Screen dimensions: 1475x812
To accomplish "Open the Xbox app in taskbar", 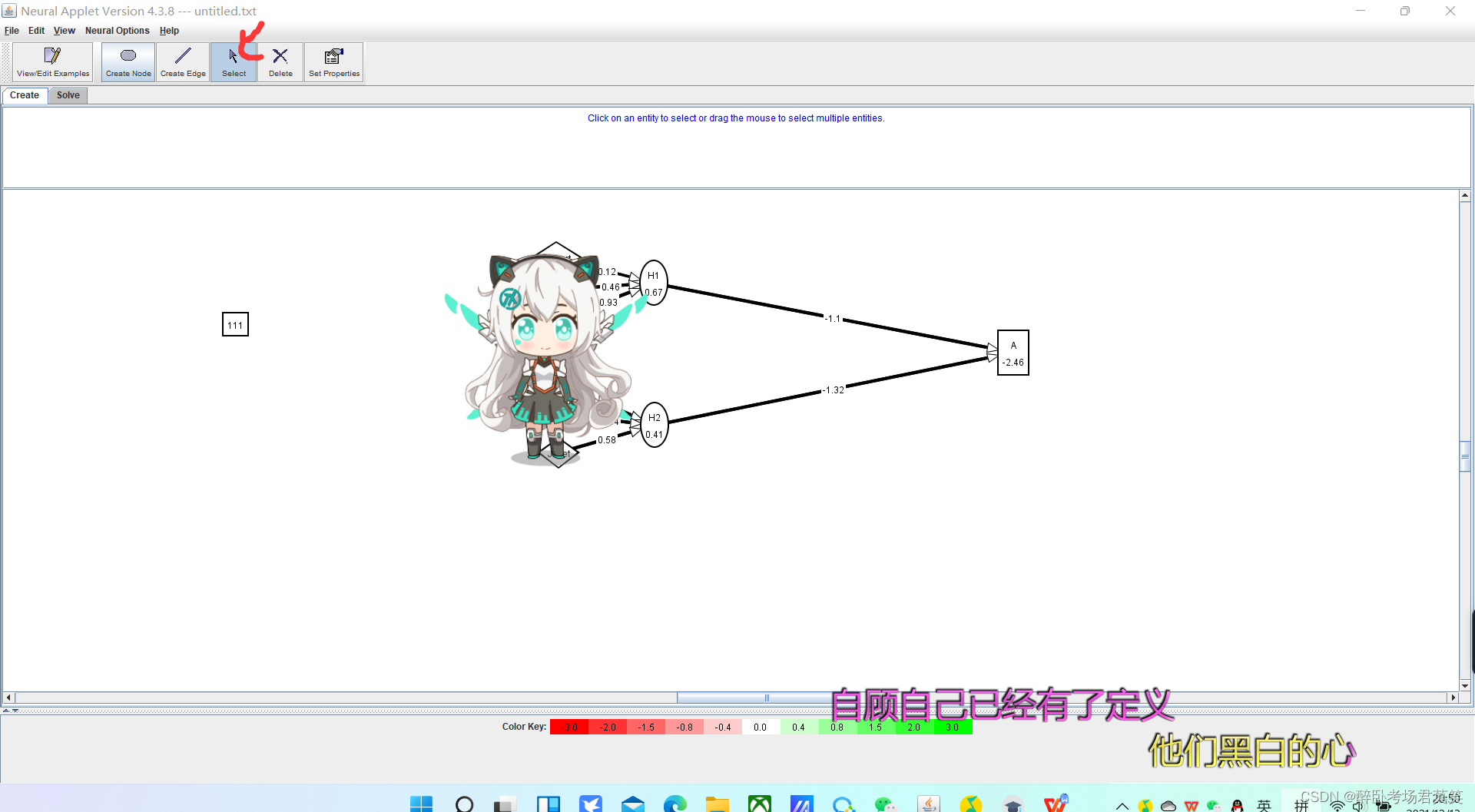I will tap(759, 804).
